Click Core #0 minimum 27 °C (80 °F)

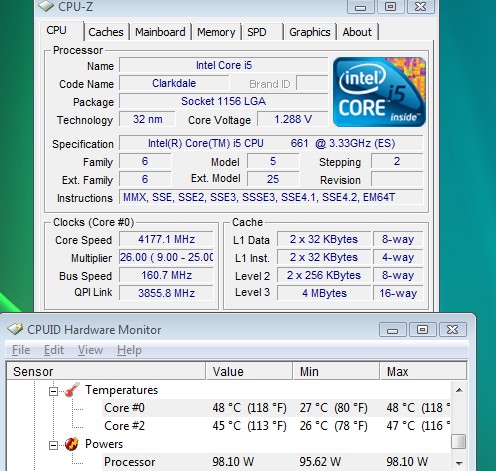(333, 408)
